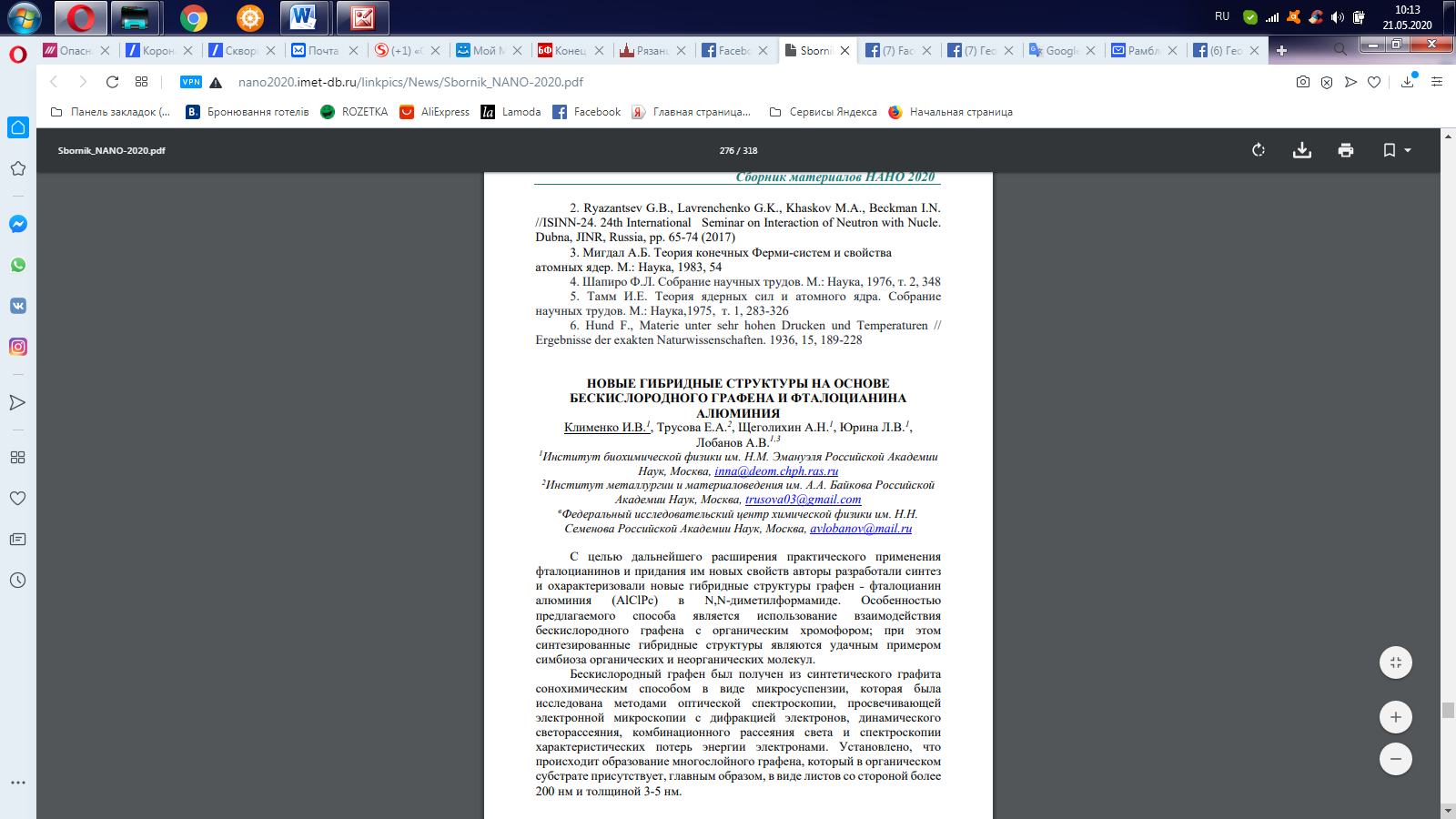Screen dimensions: 1456x819
Task: Open History clock icon in sidebar
Action: tap(18, 580)
